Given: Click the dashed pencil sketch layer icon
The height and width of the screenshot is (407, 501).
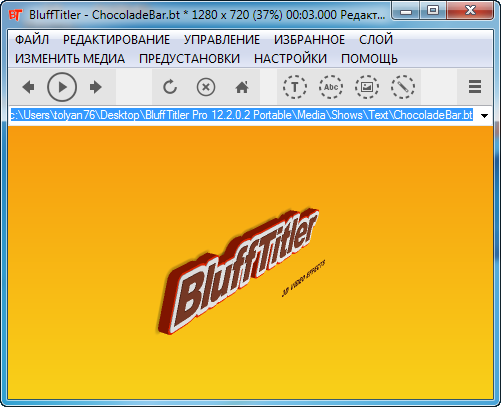Looking at the screenshot, I should (x=403, y=87).
